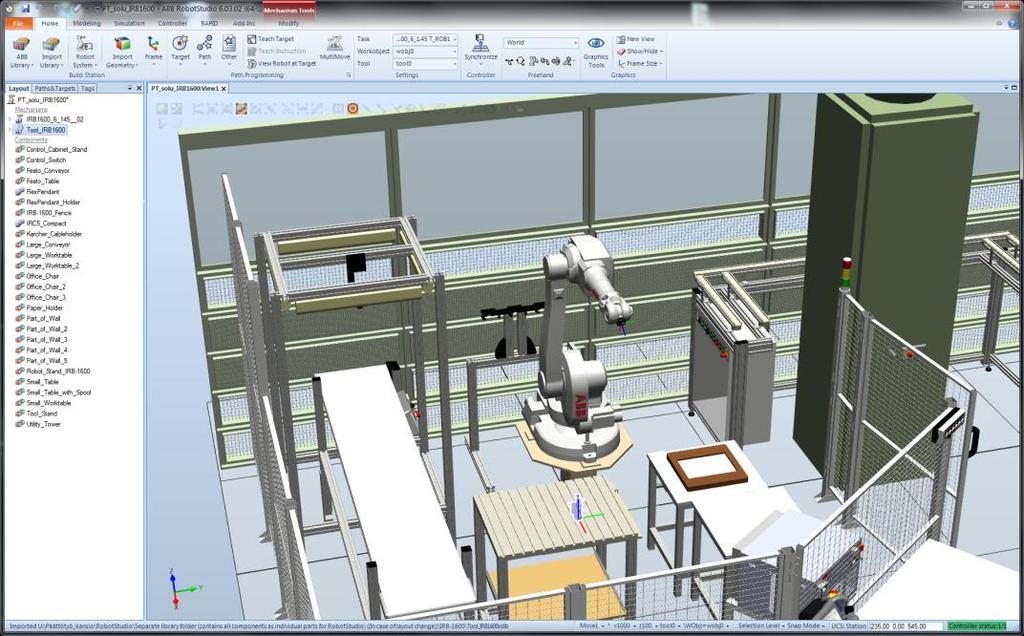The image size is (1024, 636).
Task: Open the ABB Library gallery
Action: pyautogui.click(x=21, y=52)
